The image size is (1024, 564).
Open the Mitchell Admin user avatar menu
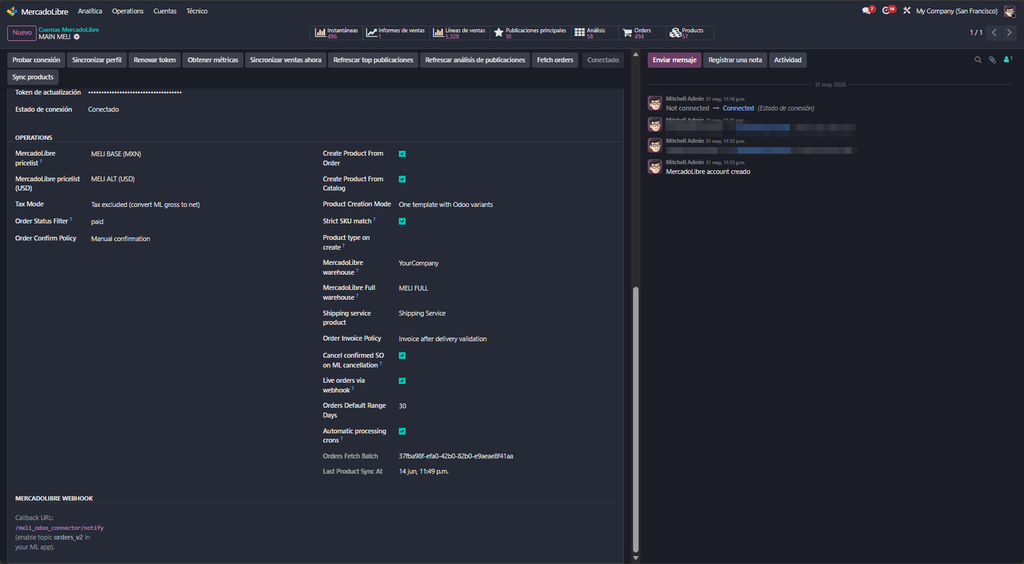tap(1010, 11)
